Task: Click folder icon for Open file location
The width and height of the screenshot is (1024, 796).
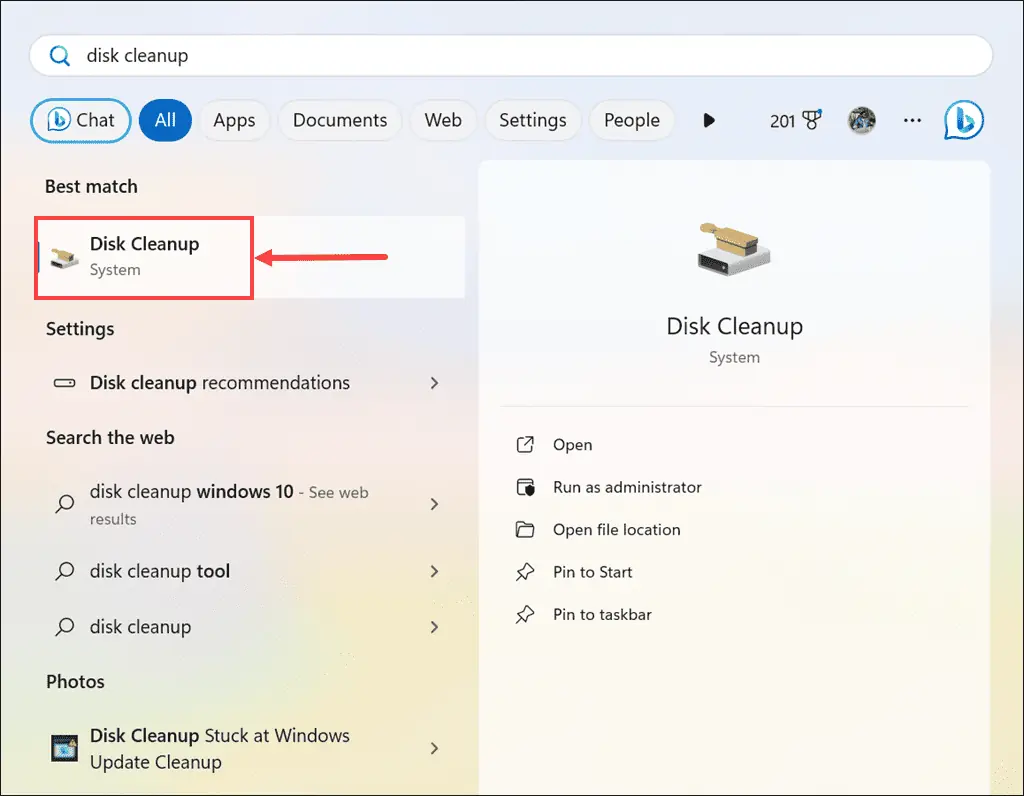Action: pos(525,530)
